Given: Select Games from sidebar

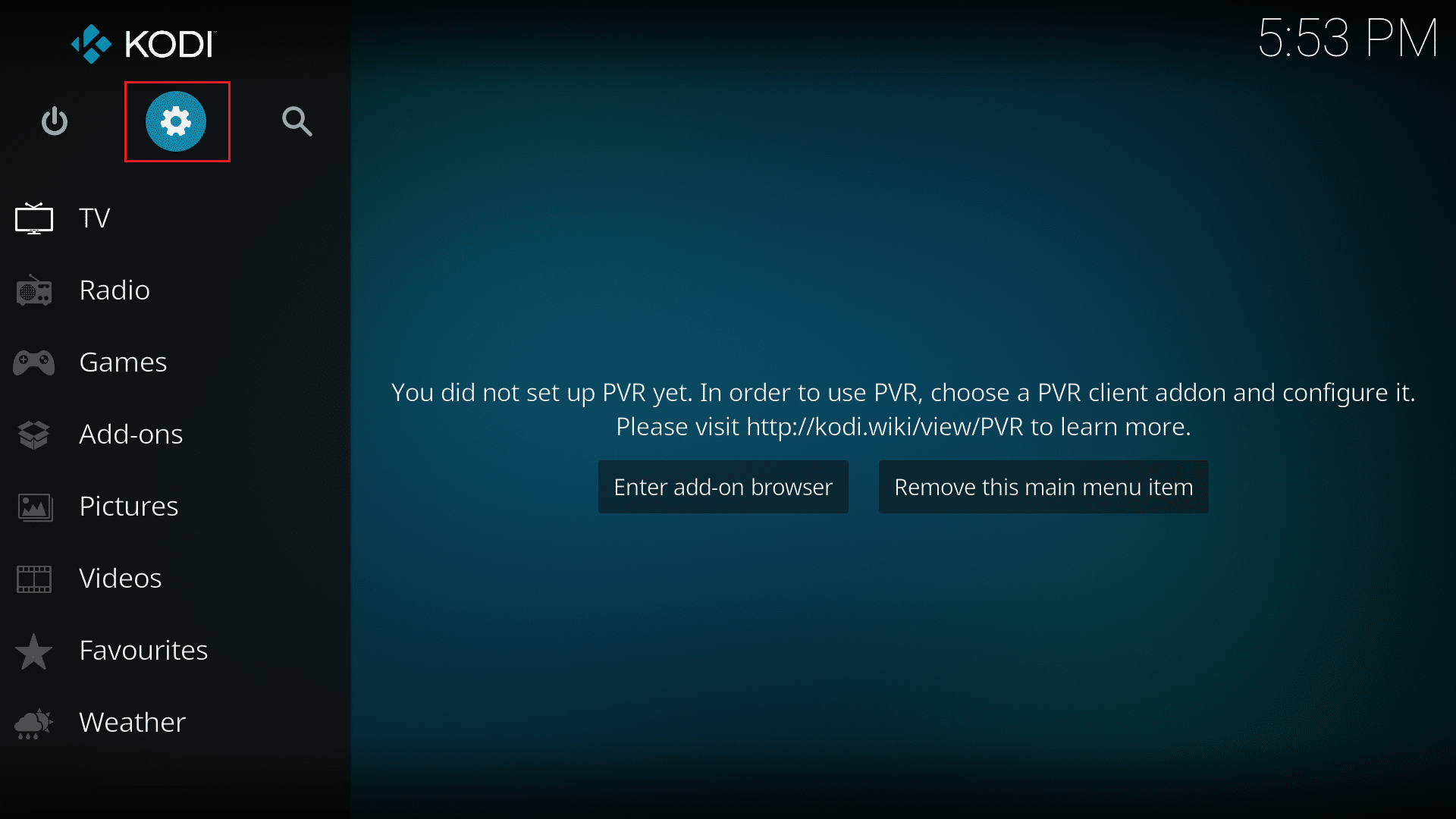Looking at the screenshot, I should tap(123, 361).
